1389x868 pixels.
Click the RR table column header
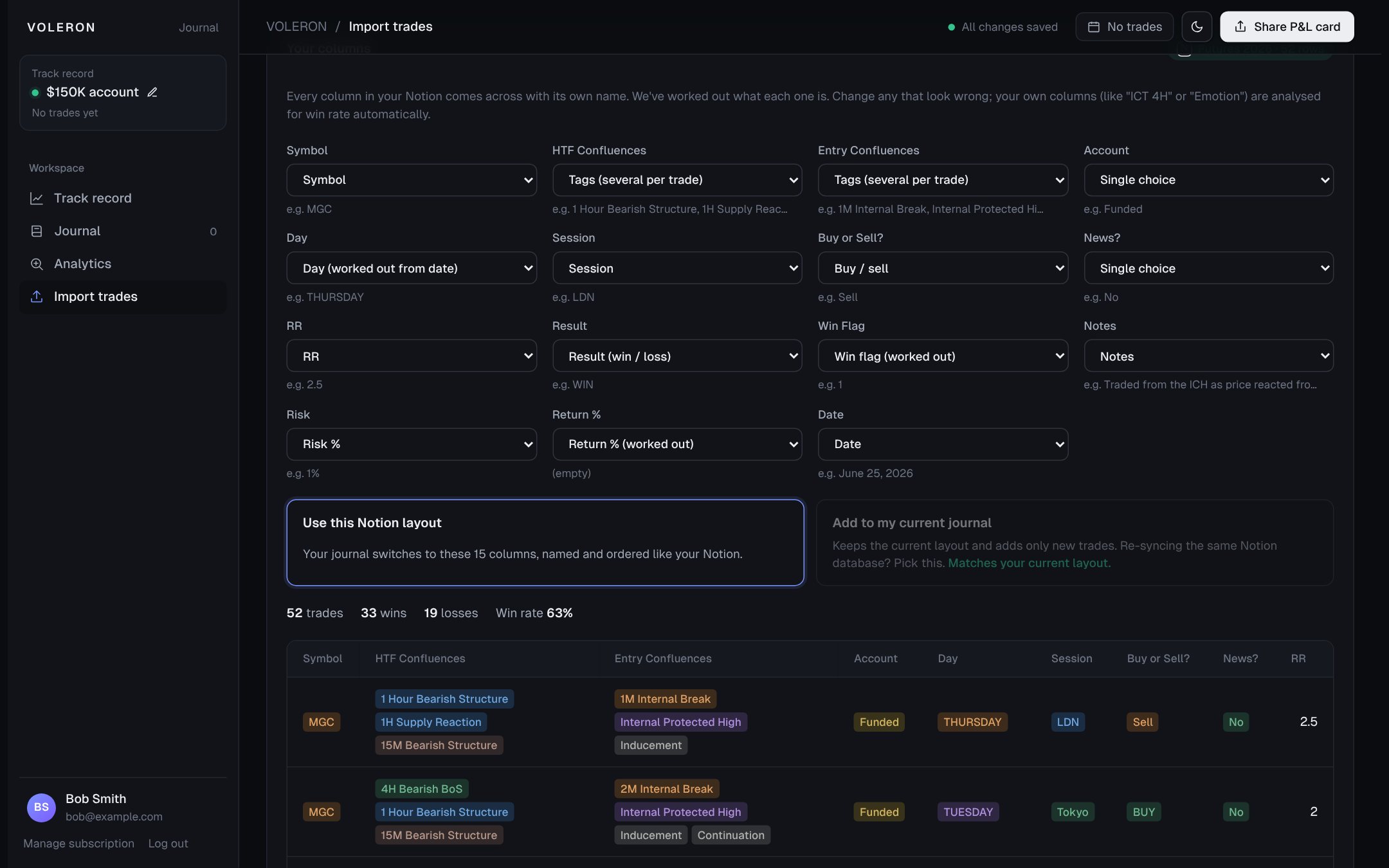(1298, 658)
